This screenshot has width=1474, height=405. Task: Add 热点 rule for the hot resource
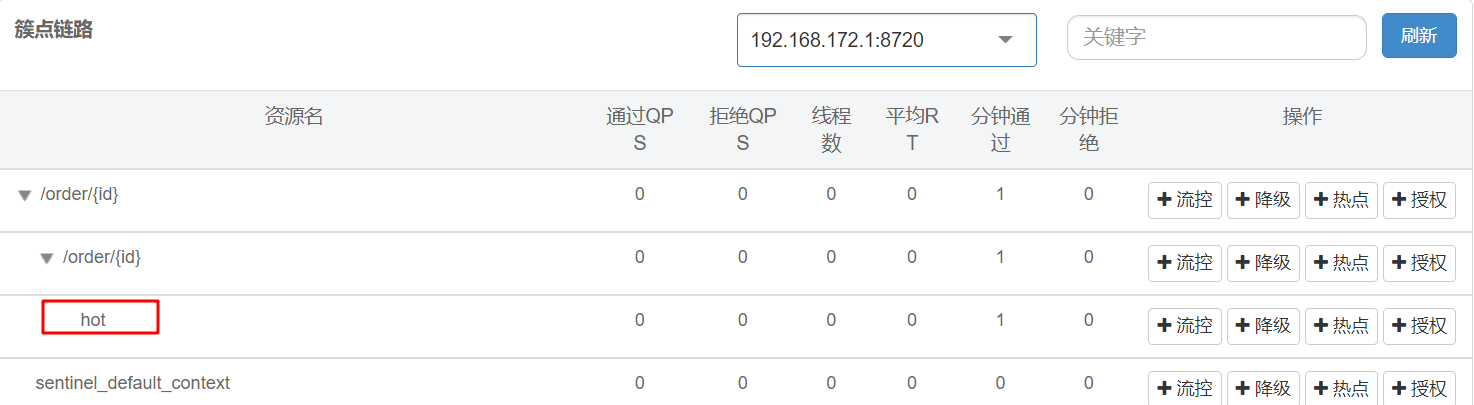(1341, 326)
